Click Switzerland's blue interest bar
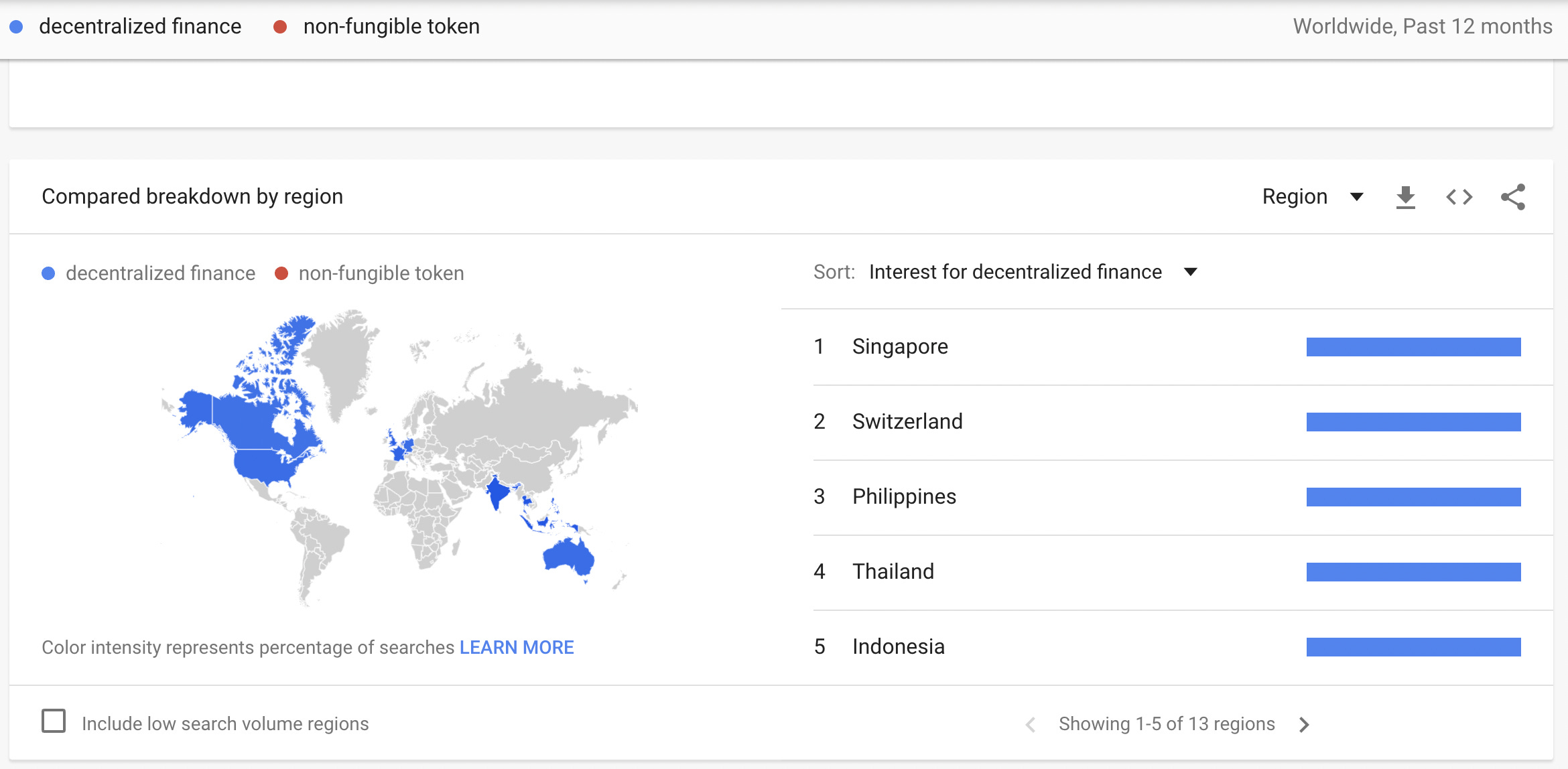The width and height of the screenshot is (1568, 769). 1413,422
